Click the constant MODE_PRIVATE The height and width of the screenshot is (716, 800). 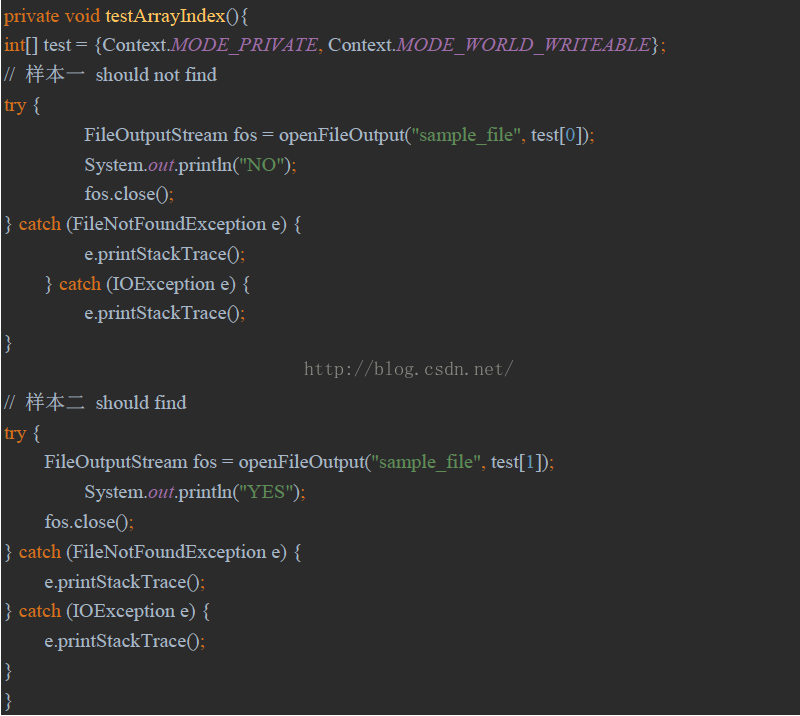244,45
